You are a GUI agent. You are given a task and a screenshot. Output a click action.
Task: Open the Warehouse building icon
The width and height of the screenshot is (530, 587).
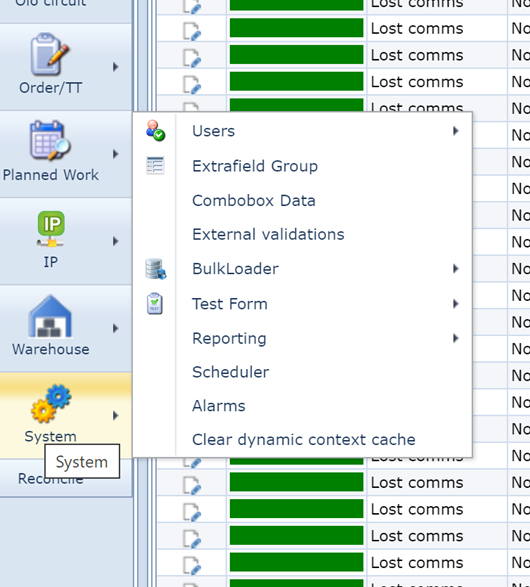[50, 316]
